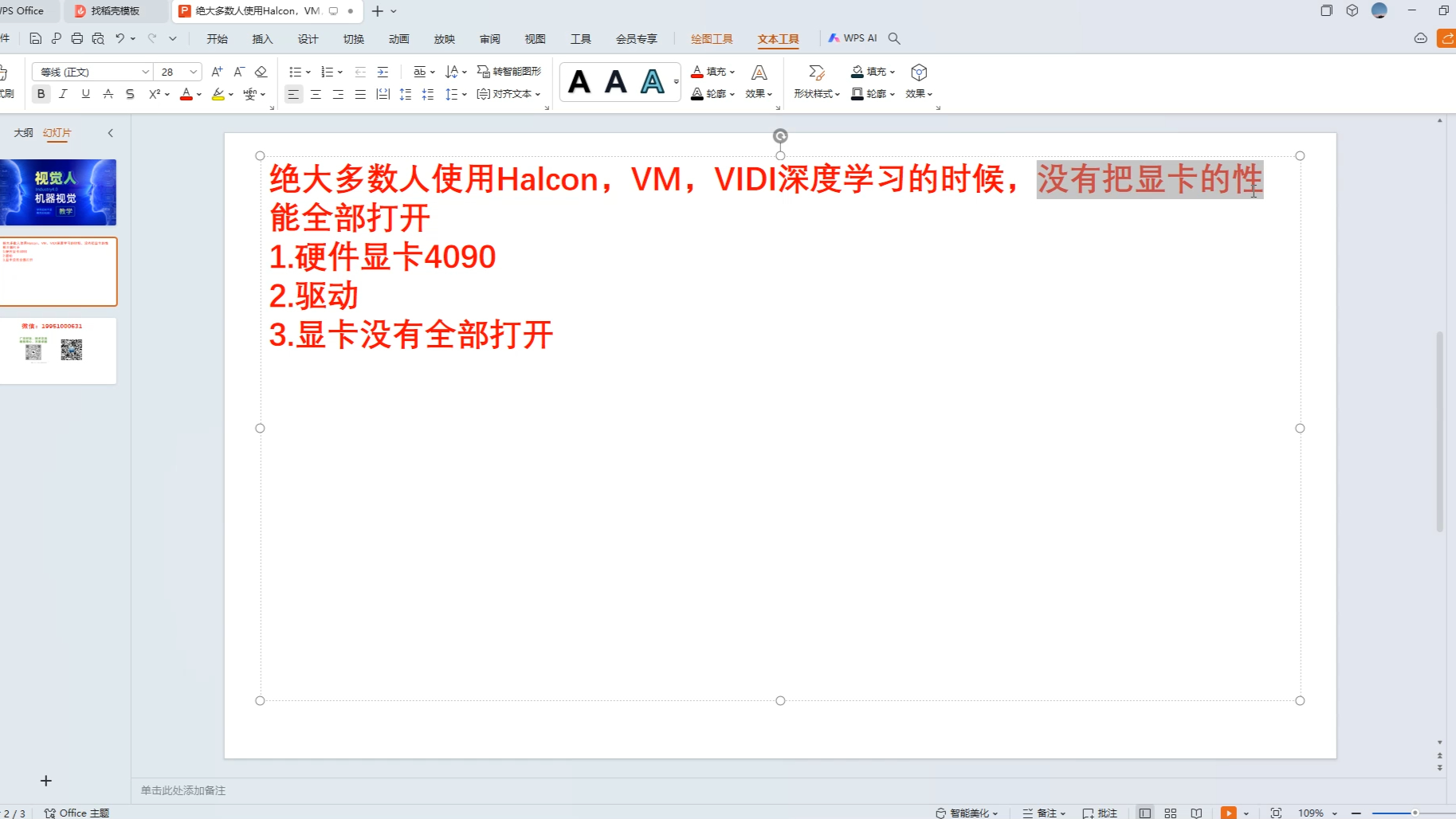Expand line spacing options
The width and height of the screenshot is (1456, 819).
point(465,94)
